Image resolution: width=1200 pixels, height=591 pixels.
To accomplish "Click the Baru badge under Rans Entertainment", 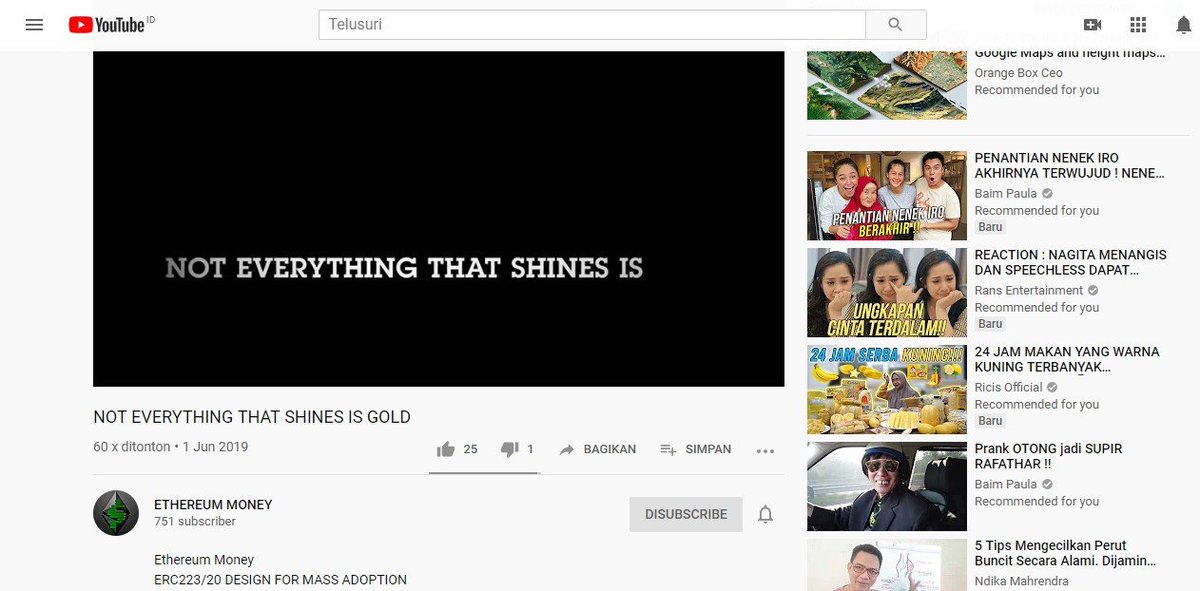I will [x=990, y=324].
